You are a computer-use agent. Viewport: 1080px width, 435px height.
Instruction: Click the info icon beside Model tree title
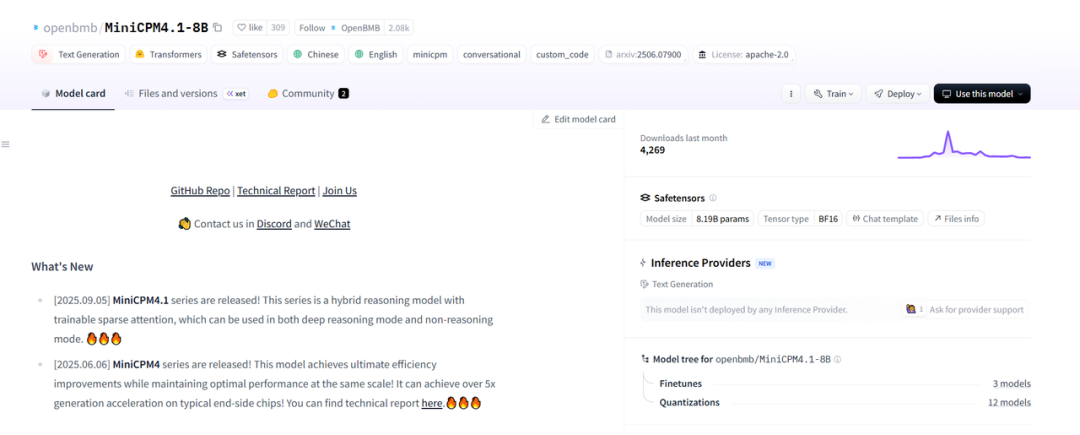(838, 359)
